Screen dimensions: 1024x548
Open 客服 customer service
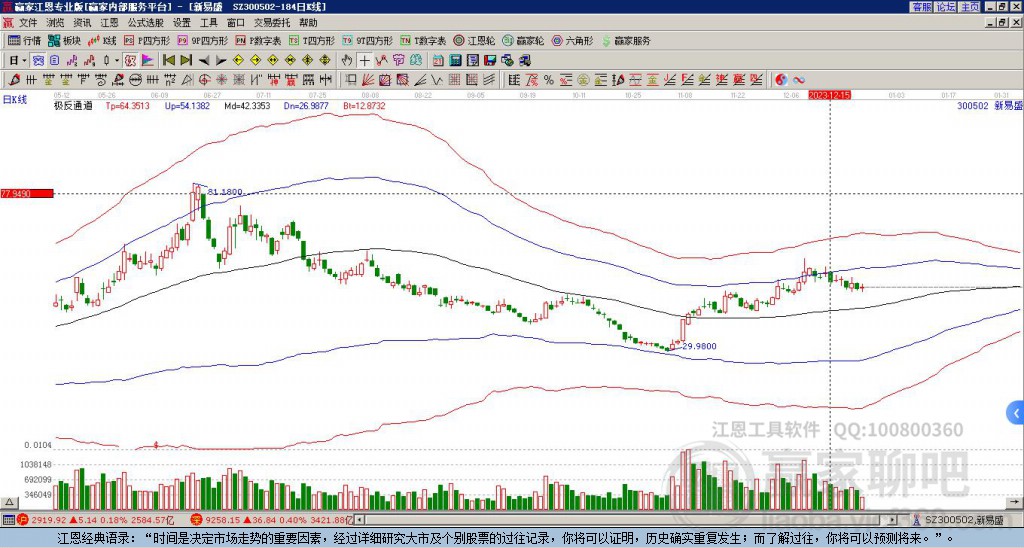921,7
